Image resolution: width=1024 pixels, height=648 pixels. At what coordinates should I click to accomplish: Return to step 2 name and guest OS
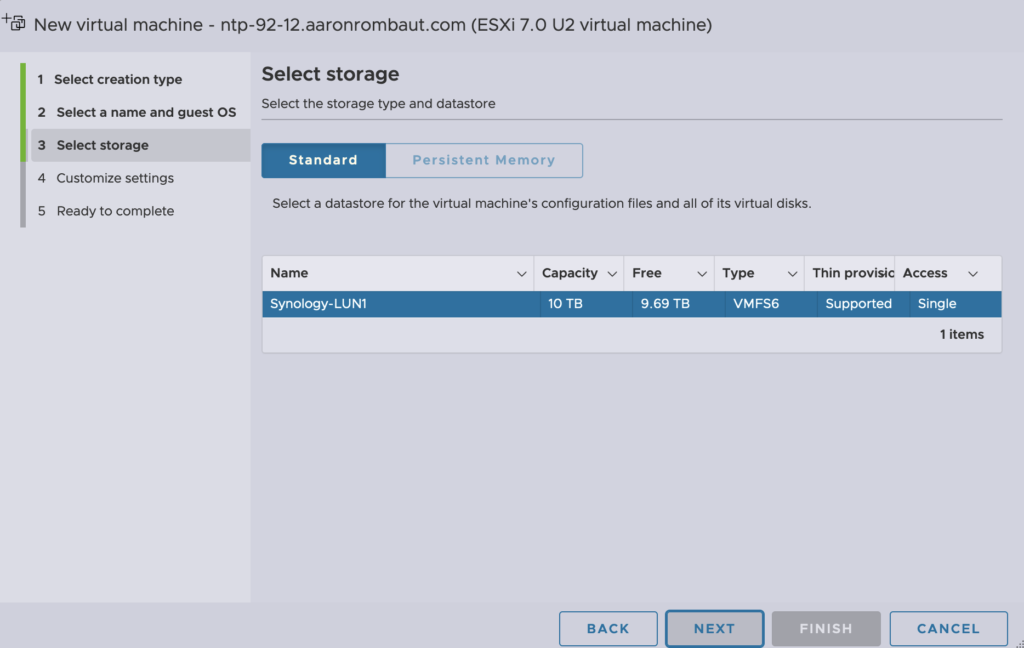tap(146, 112)
